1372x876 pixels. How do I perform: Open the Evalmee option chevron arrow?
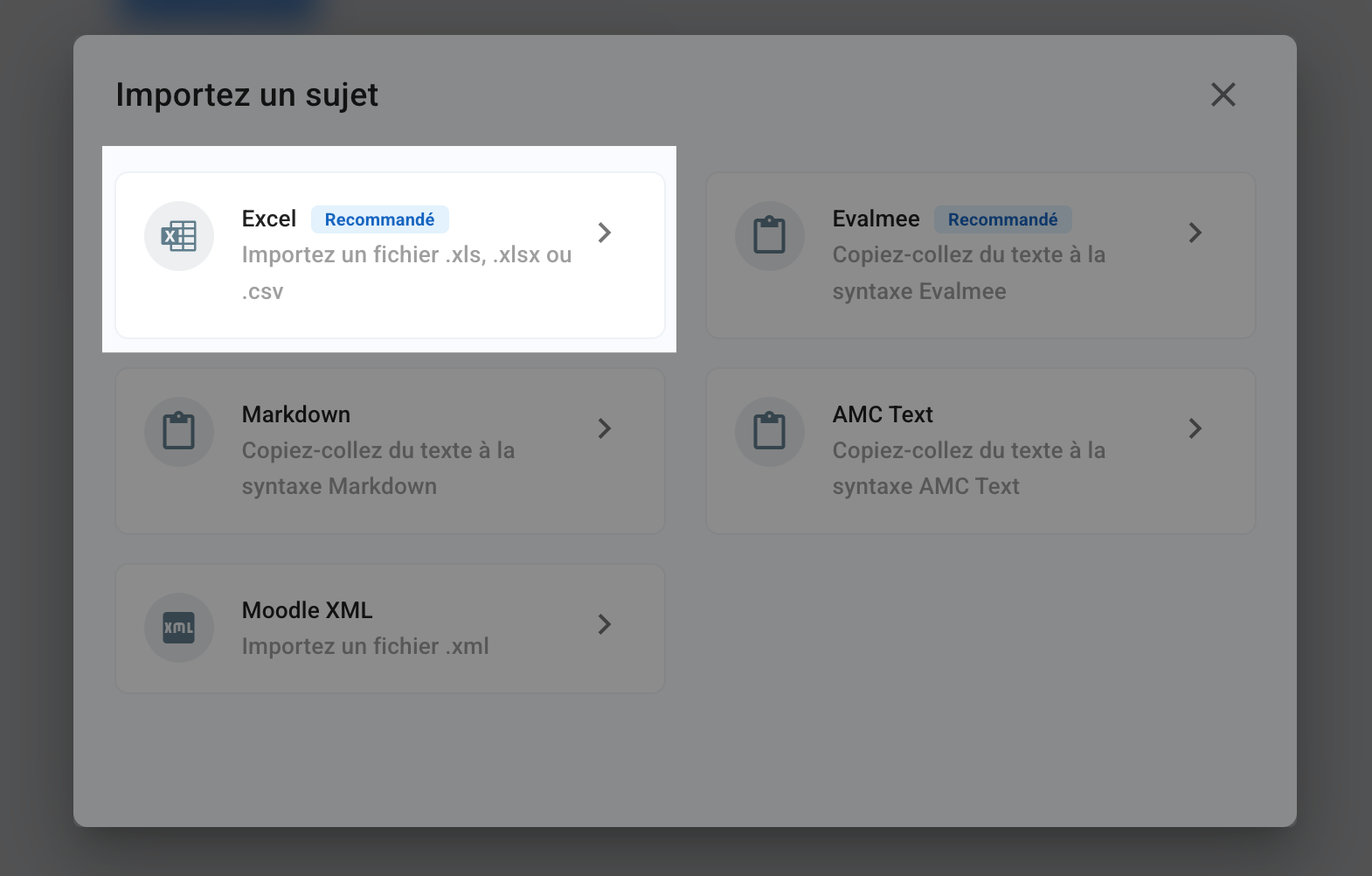click(x=1195, y=233)
